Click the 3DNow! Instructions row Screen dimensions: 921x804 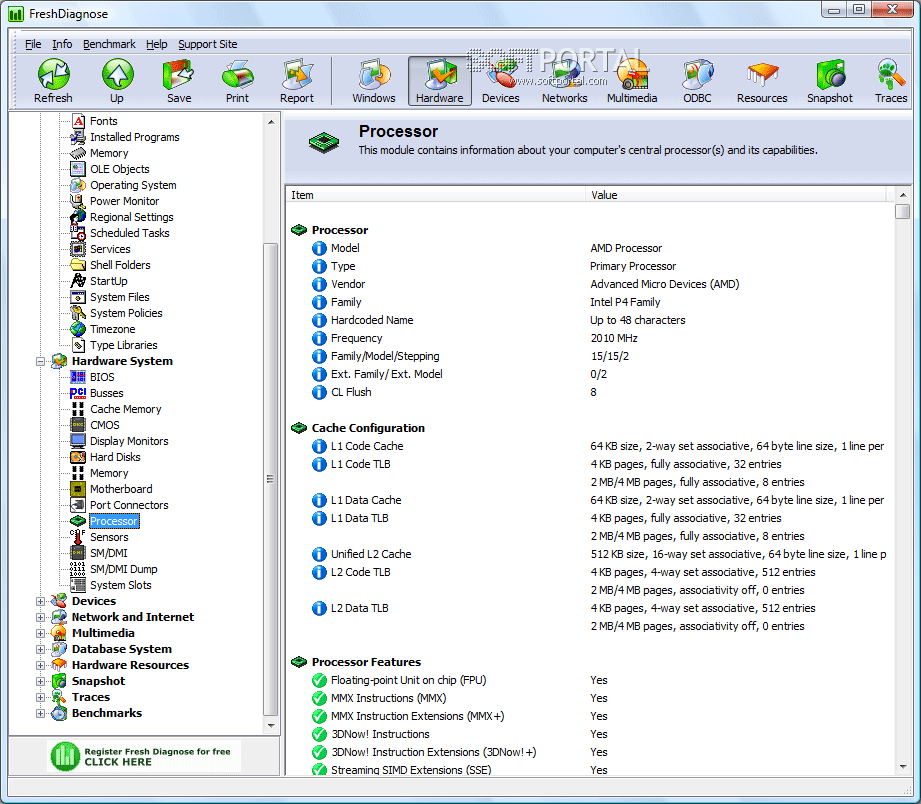click(589, 734)
